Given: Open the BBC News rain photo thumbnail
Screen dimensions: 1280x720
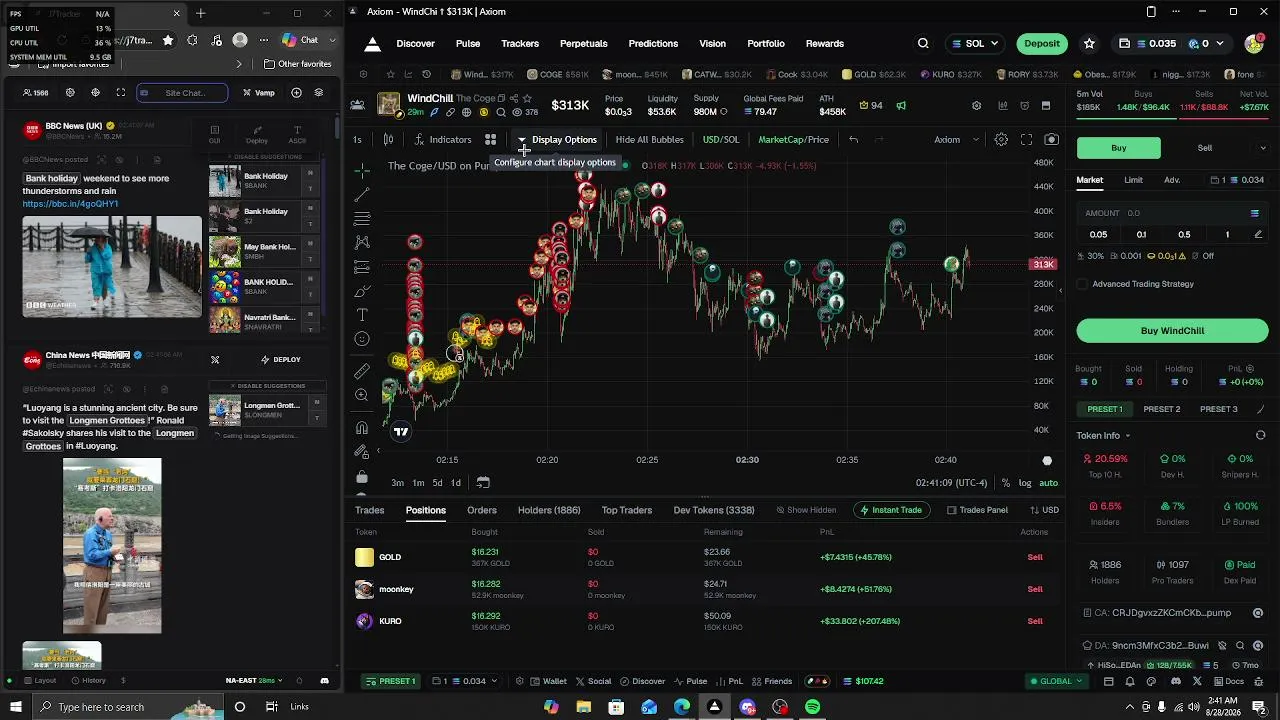Looking at the screenshot, I should (112, 266).
